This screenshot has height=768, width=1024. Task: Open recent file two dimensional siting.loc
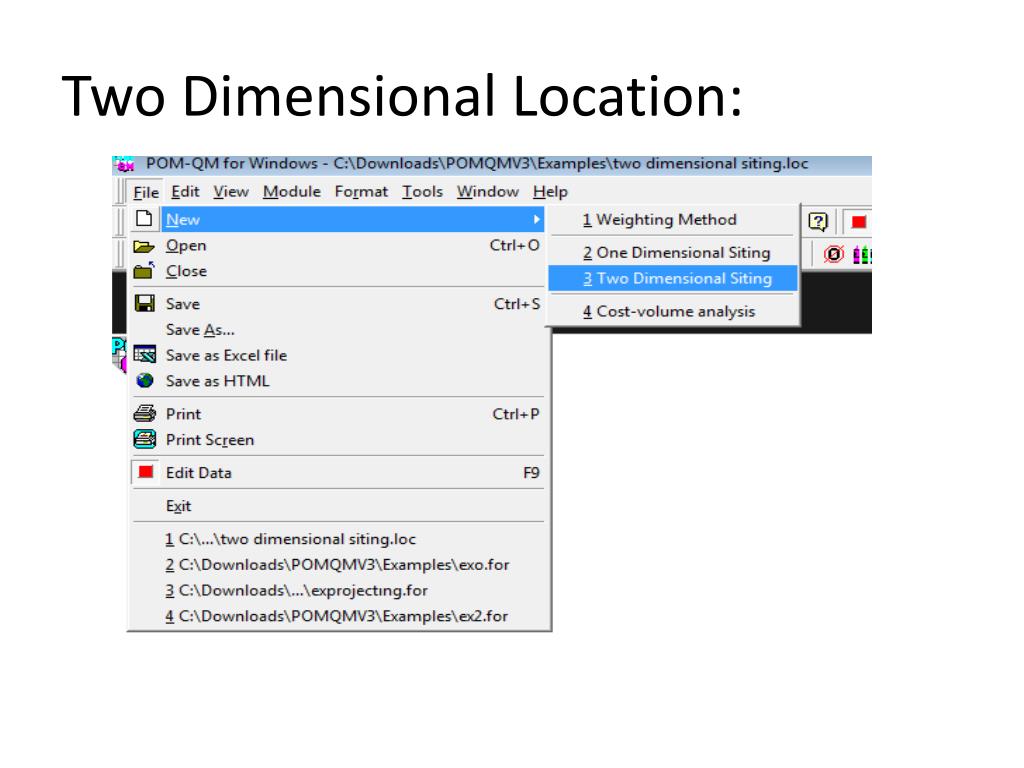[x=338, y=539]
